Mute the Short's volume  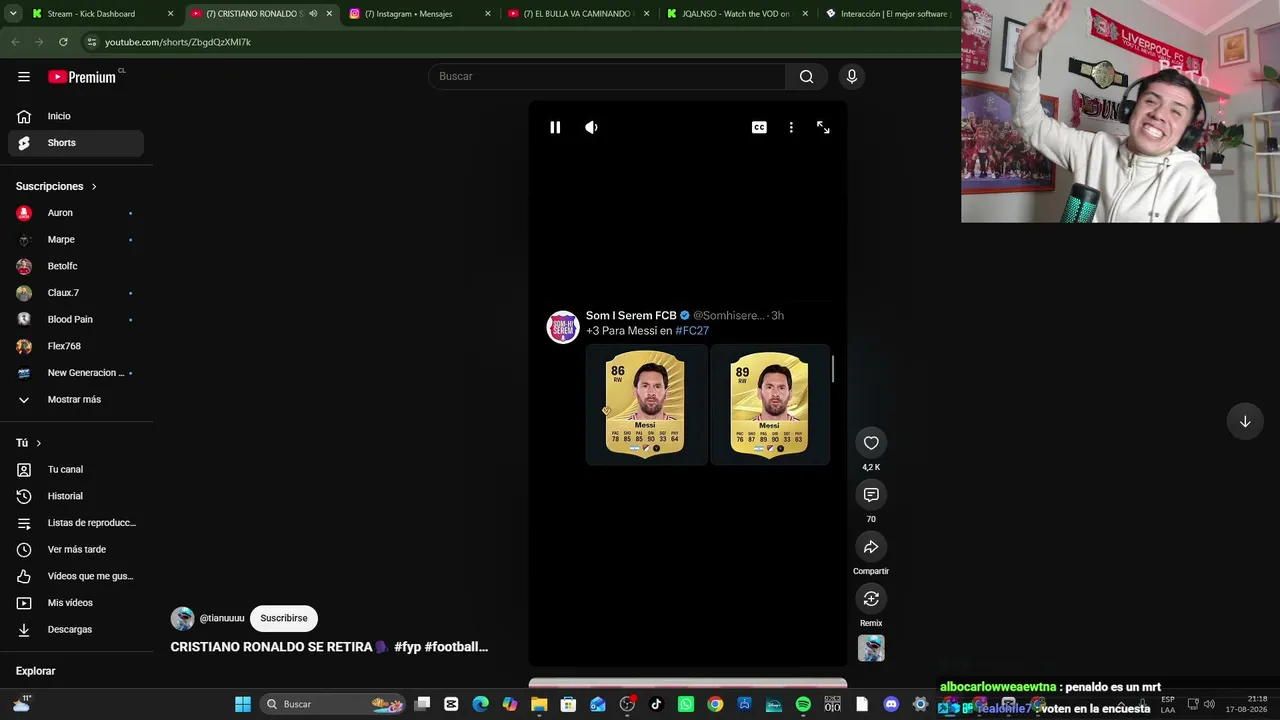tap(591, 127)
